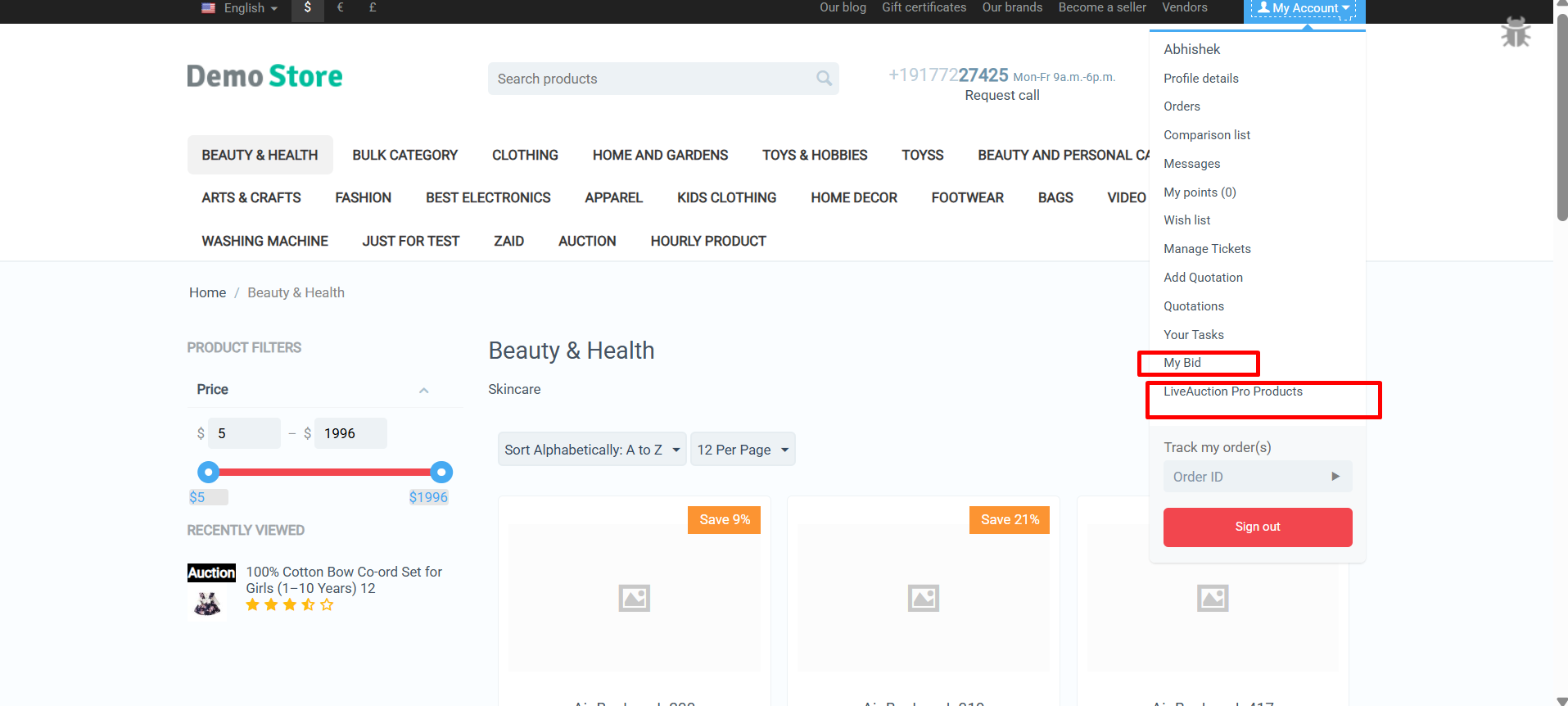
Task: Open LiveAuction Pro Products link
Action: pos(1232,391)
